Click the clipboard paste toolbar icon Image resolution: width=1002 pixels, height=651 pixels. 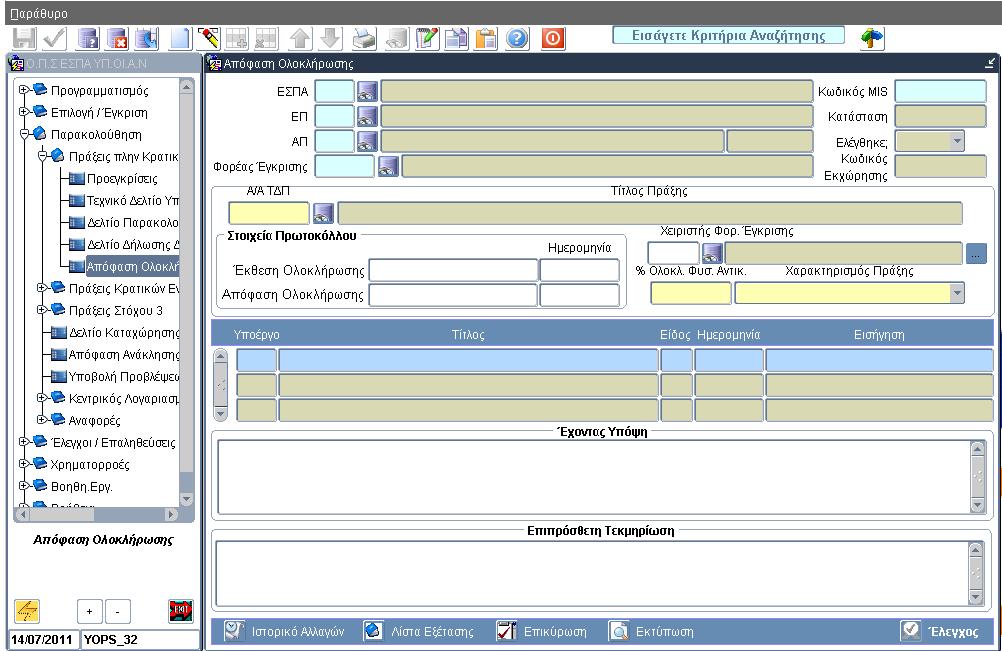(486, 38)
